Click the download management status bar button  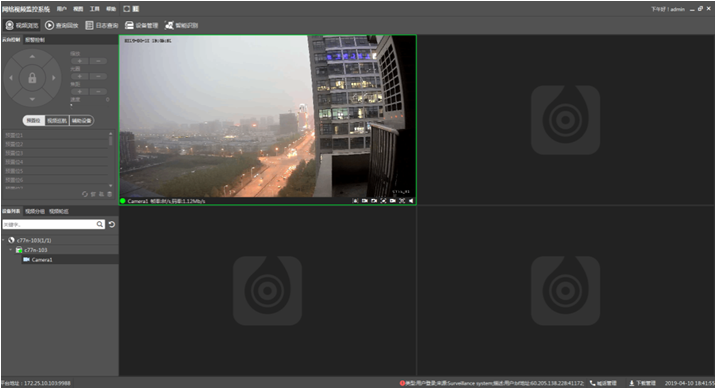642,383
